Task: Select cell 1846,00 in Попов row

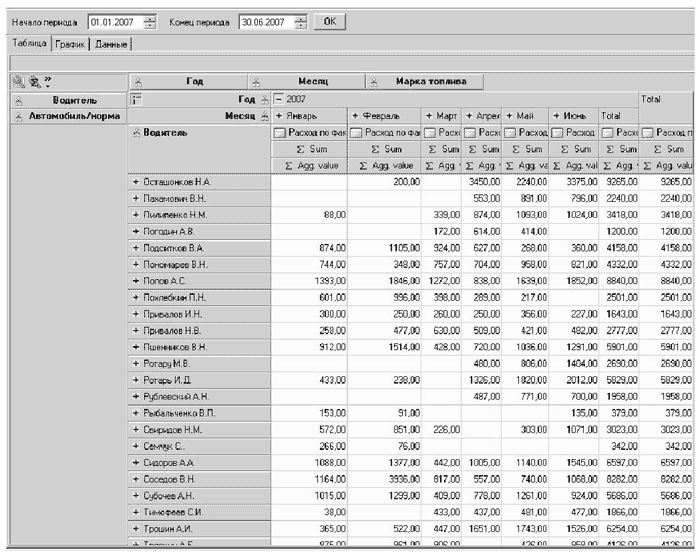Action: pos(384,281)
